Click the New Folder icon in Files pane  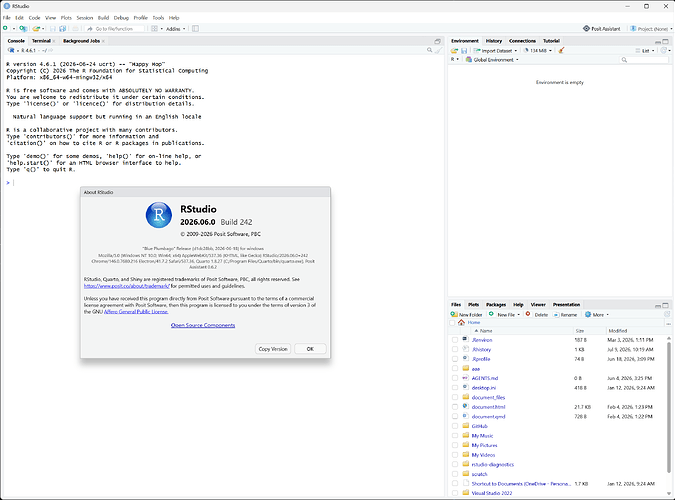tap(454, 314)
